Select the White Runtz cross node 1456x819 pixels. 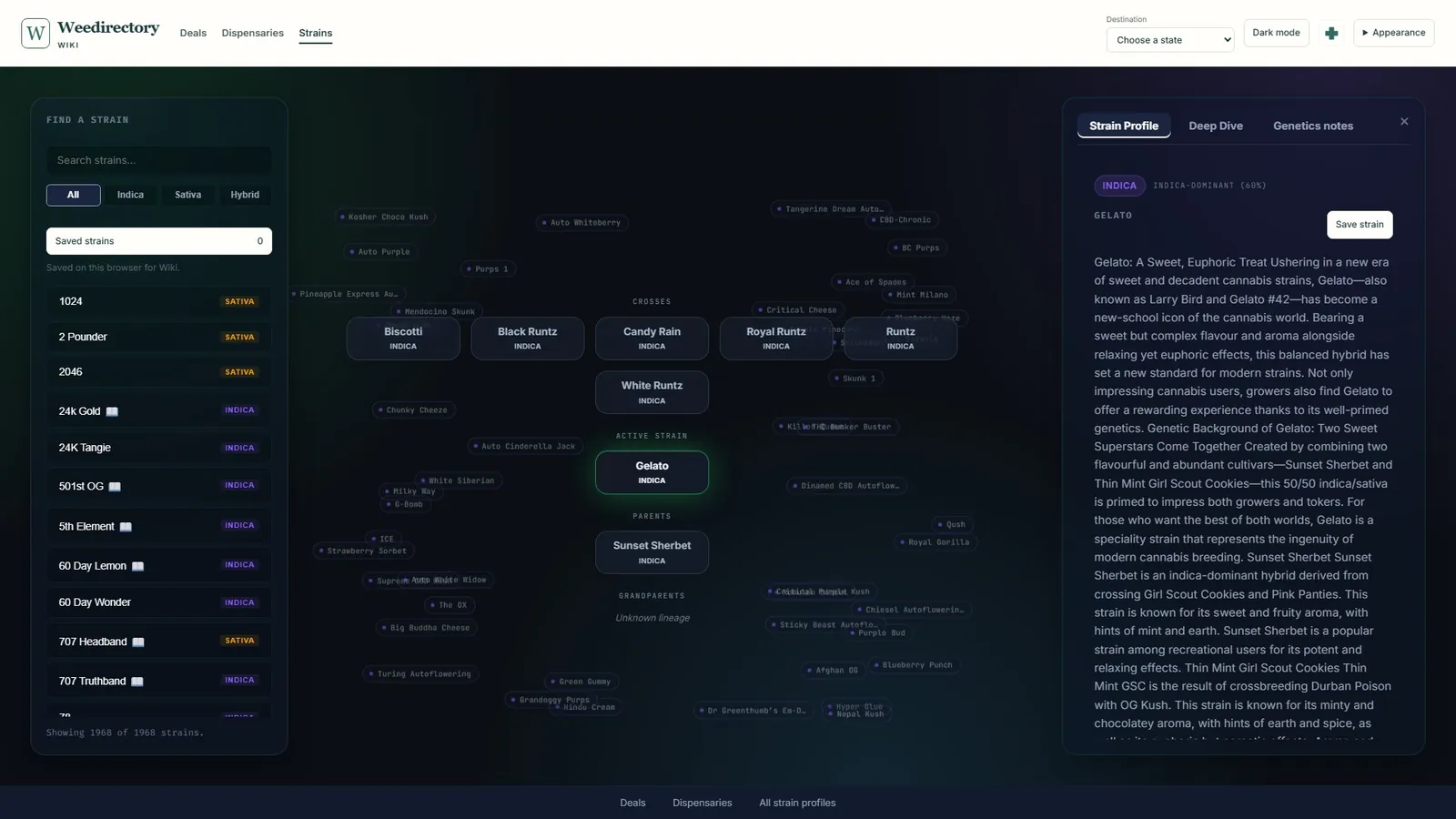[x=652, y=392]
